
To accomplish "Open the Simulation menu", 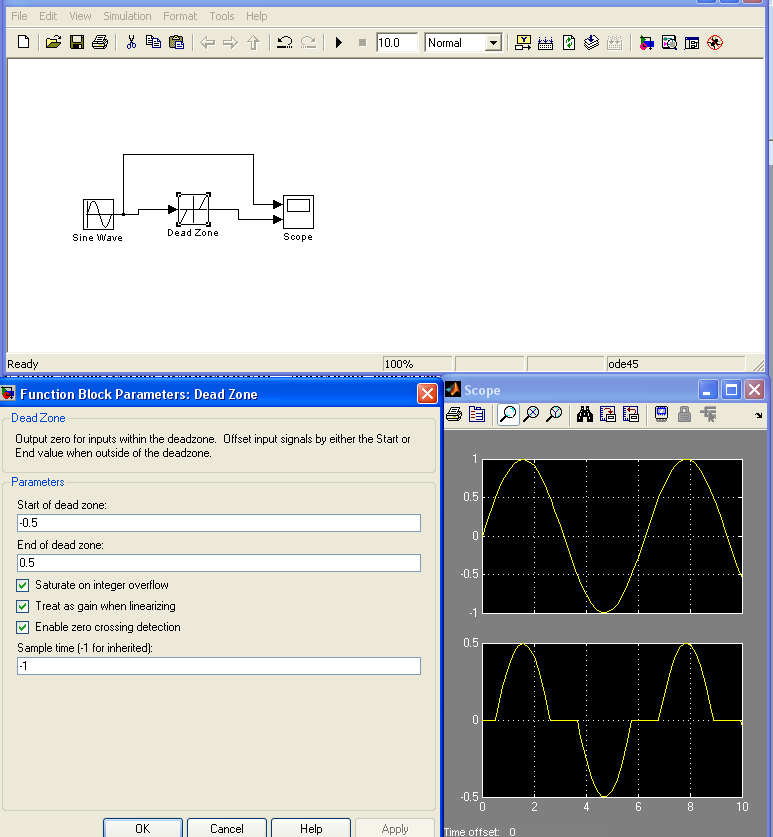I will pos(127,16).
